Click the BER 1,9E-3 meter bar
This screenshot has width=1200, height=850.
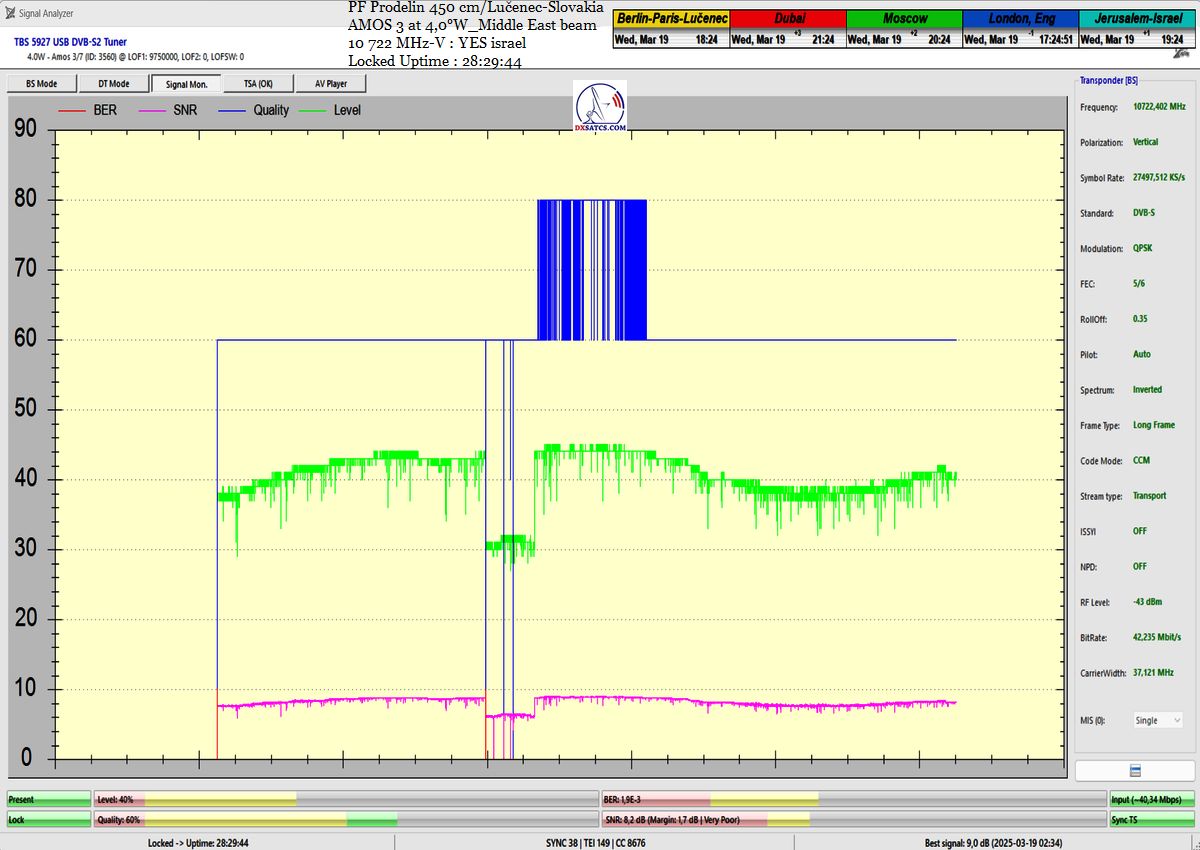tap(853, 800)
